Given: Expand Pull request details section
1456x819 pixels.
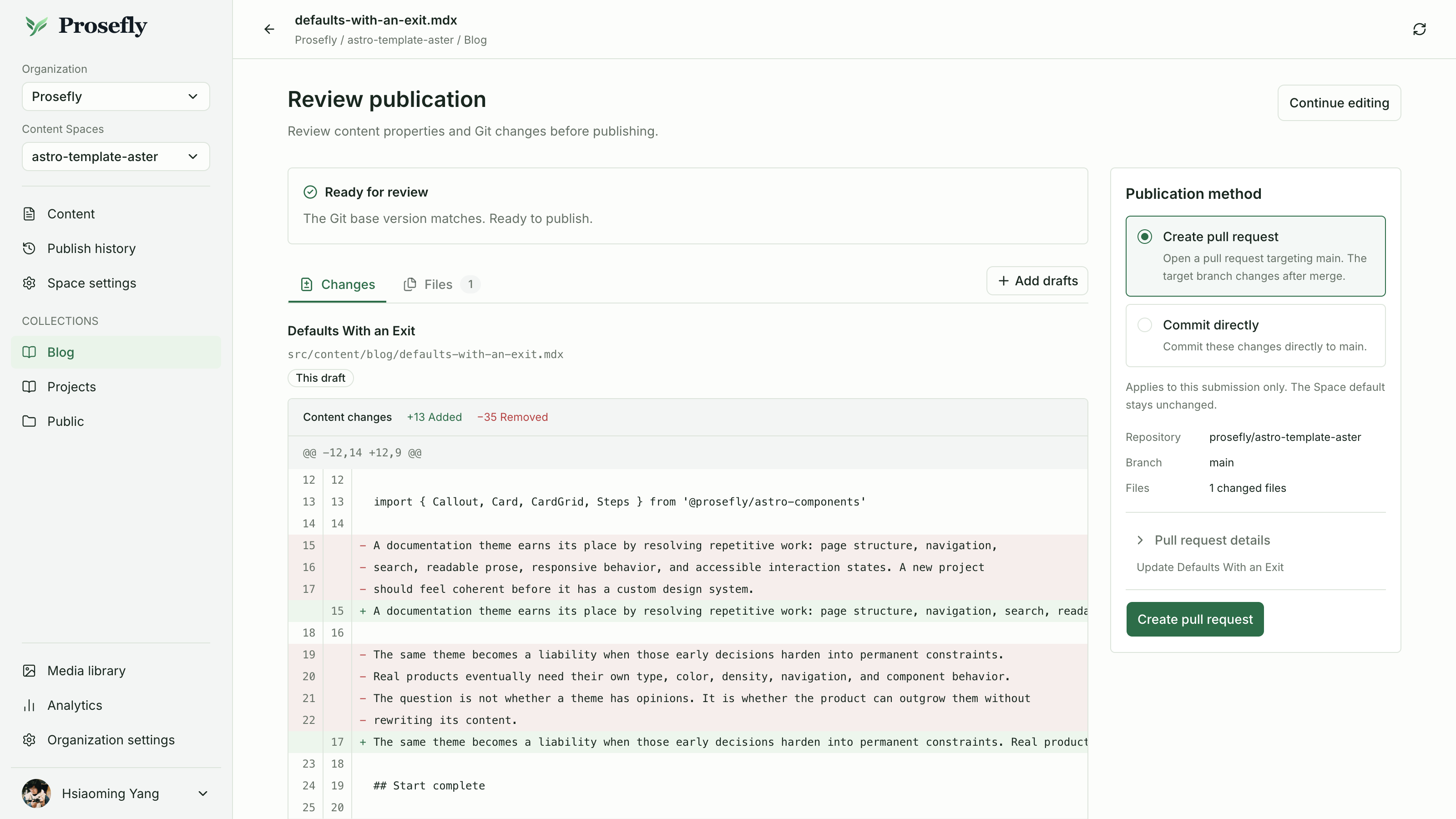Looking at the screenshot, I should [1204, 540].
